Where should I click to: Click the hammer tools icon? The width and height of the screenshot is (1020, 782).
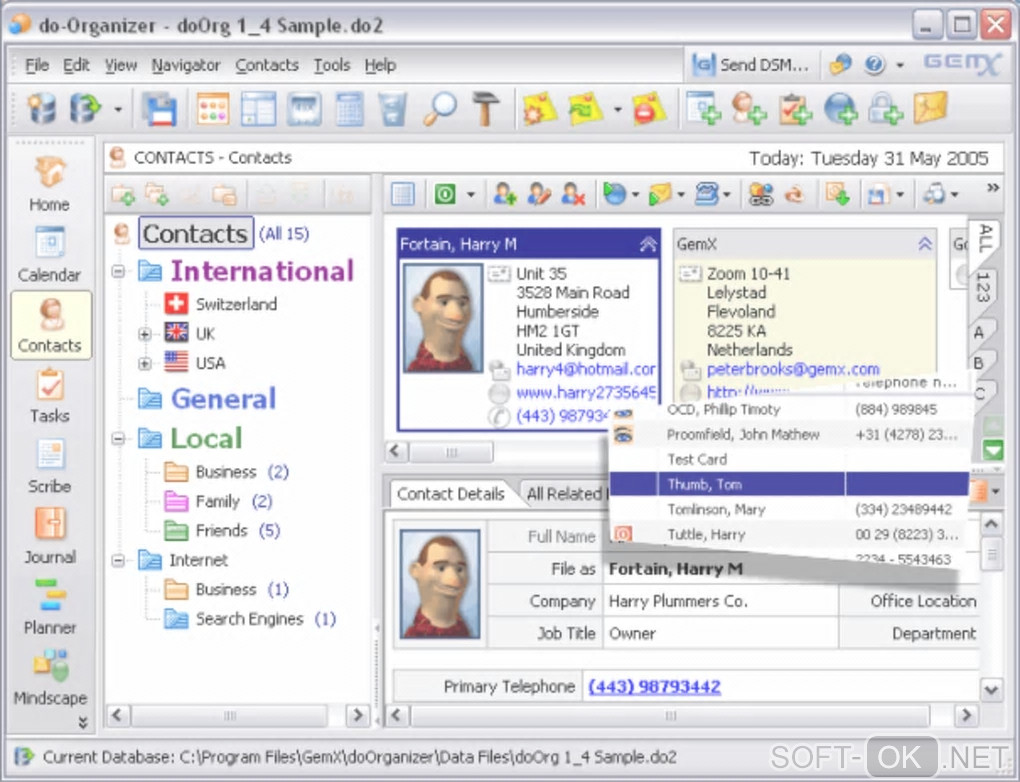click(485, 109)
